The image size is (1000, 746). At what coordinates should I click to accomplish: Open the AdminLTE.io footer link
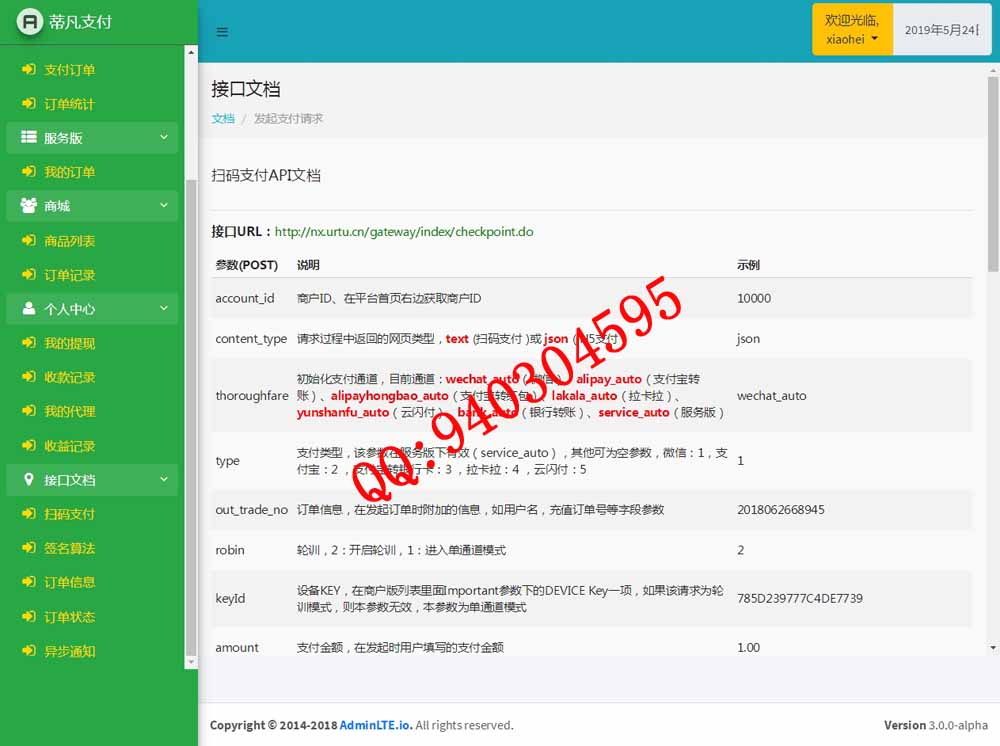point(375,725)
